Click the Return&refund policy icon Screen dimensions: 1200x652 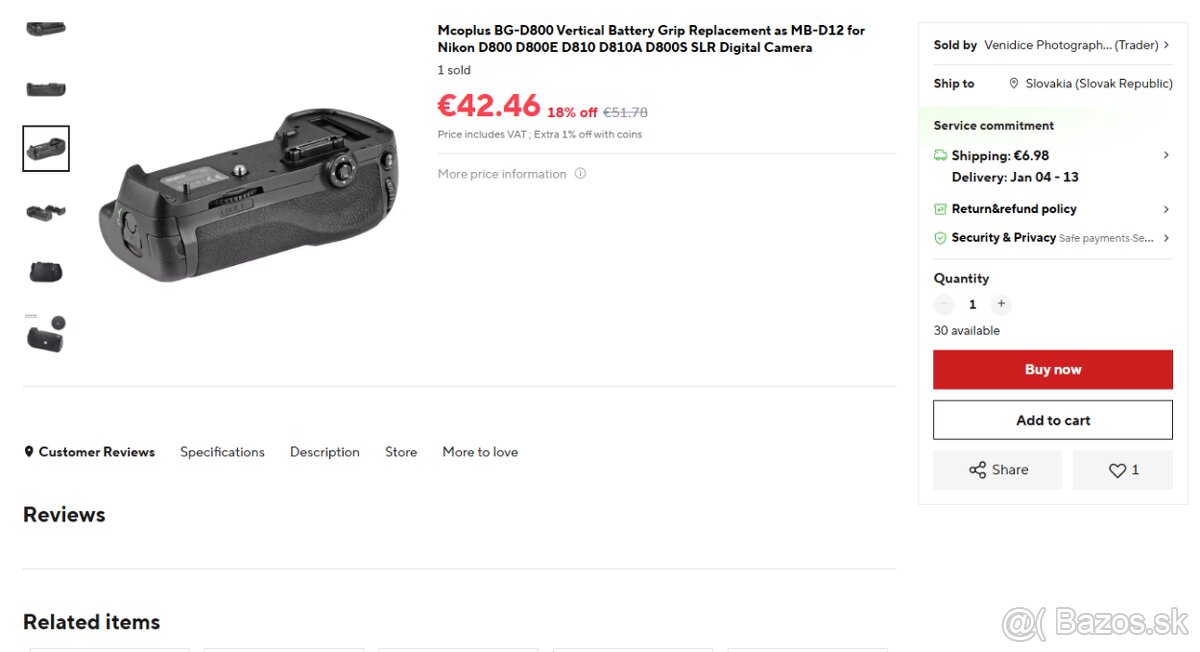940,209
